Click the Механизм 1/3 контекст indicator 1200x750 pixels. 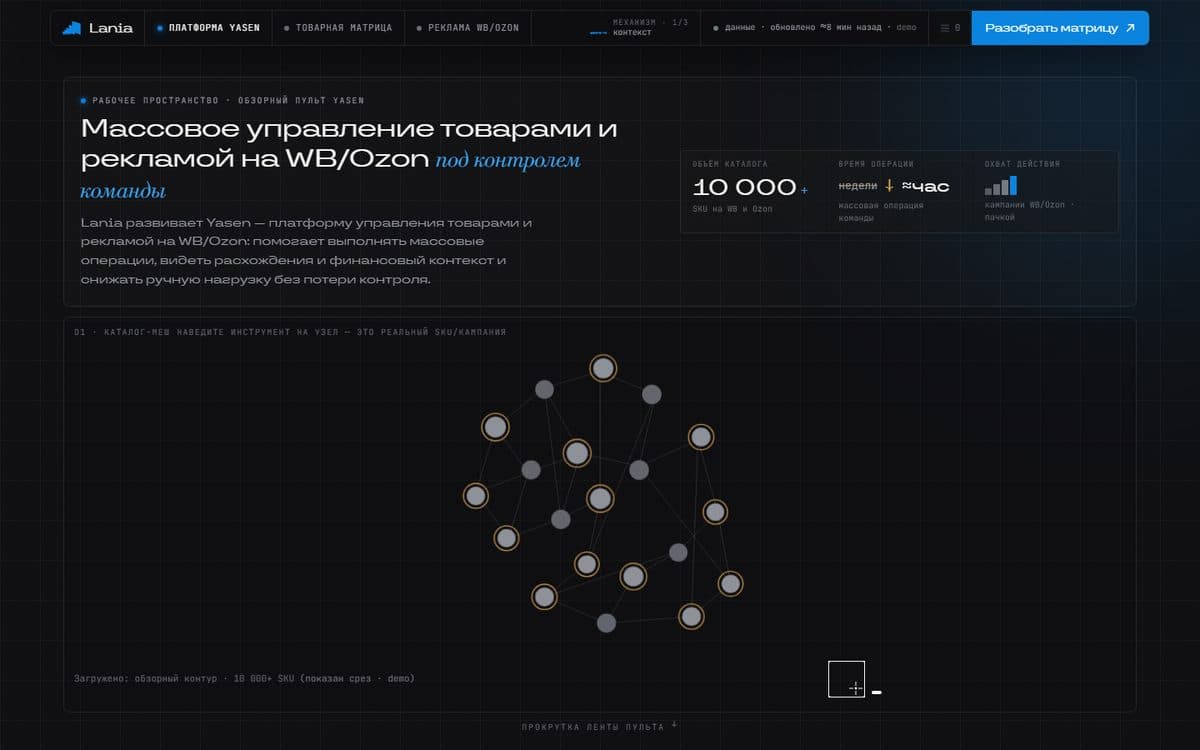[638, 27]
